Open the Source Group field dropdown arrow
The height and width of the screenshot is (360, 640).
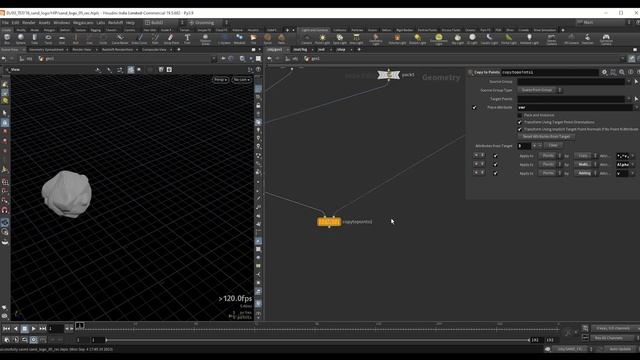tap(629, 82)
